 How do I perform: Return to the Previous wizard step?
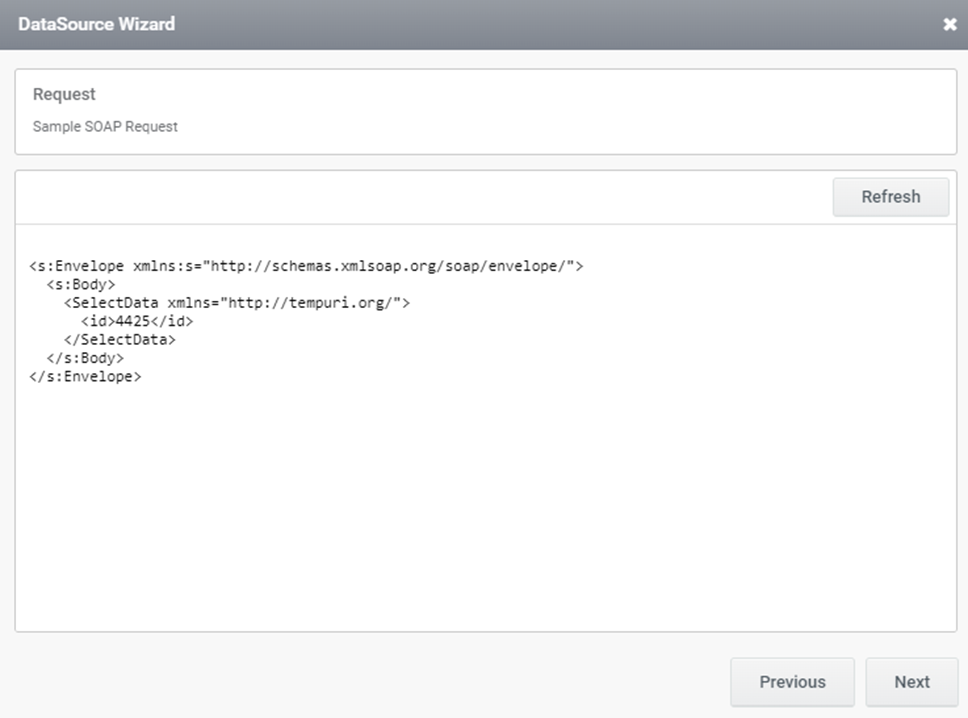click(x=792, y=682)
